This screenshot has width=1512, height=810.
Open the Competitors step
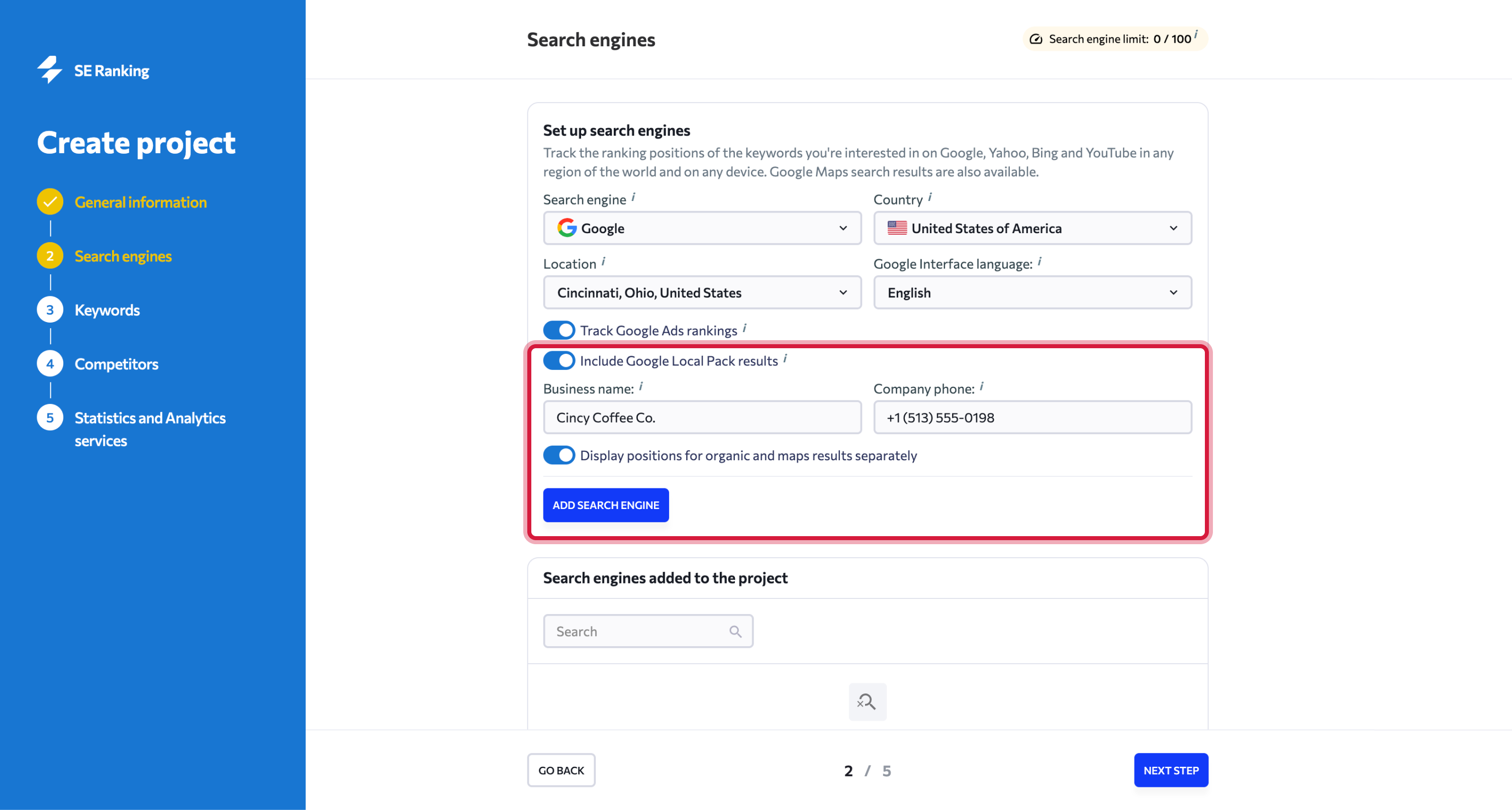click(116, 363)
